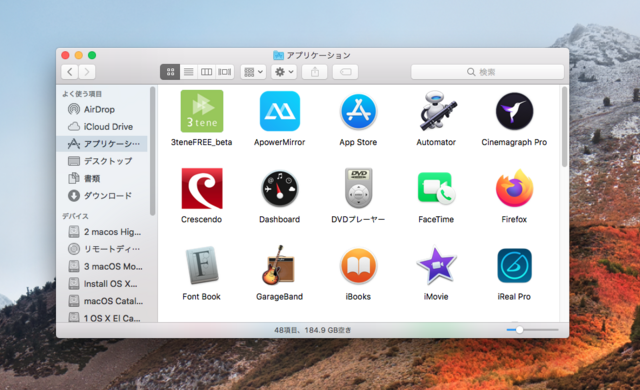640x390 pixels.
Task: Select the DVDプレーヤー icon
Action: pyautogui.click(x=358, y=188)
